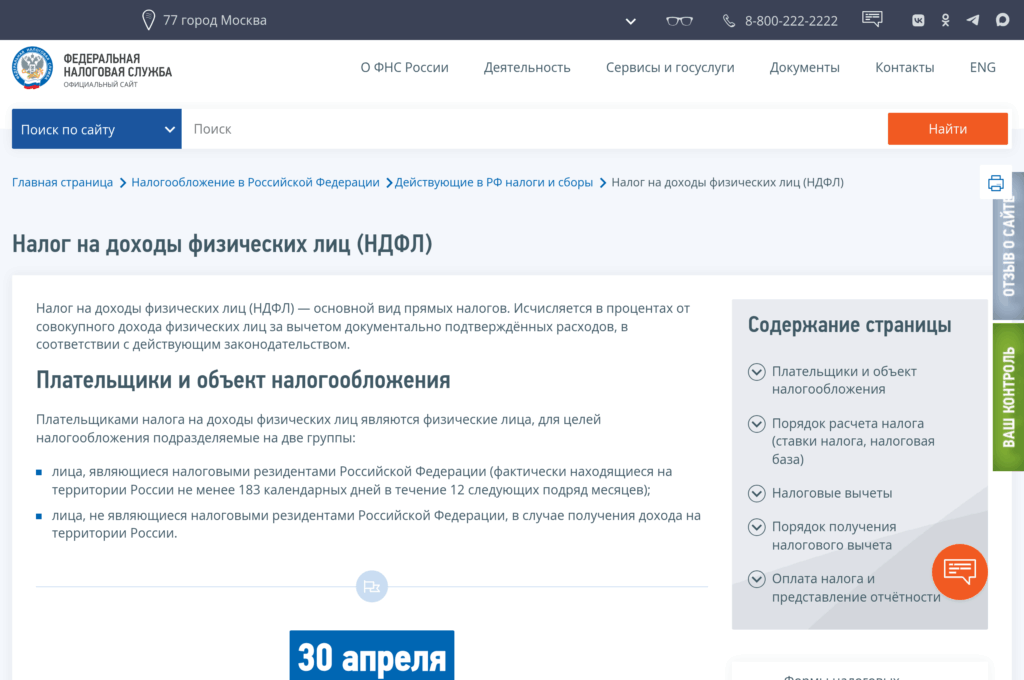Print page using printer icon

coord(995,183)
